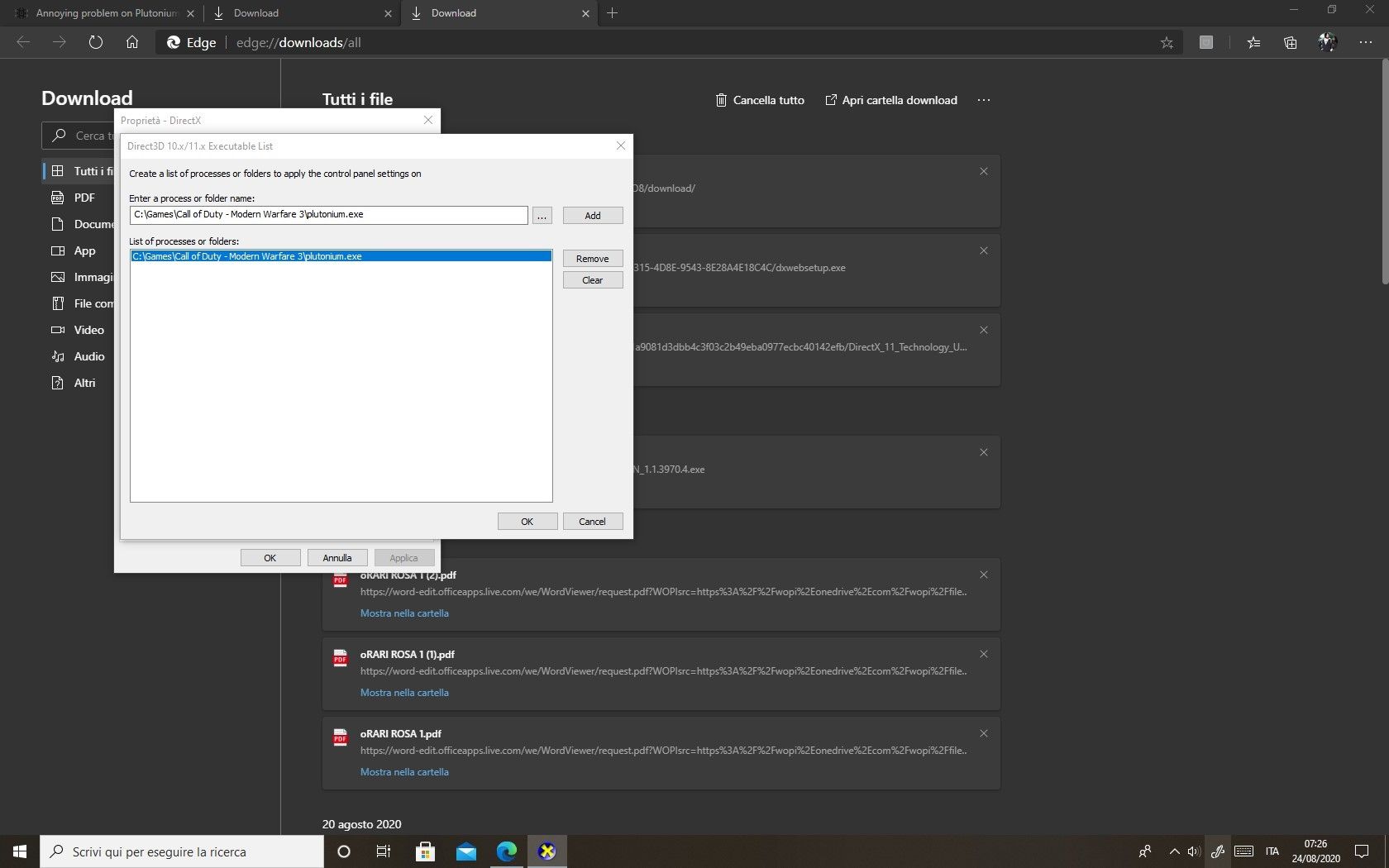Switch to Annoying problem on Plutonium tab
Viewport: 1389px width, 868px height.
105,13
